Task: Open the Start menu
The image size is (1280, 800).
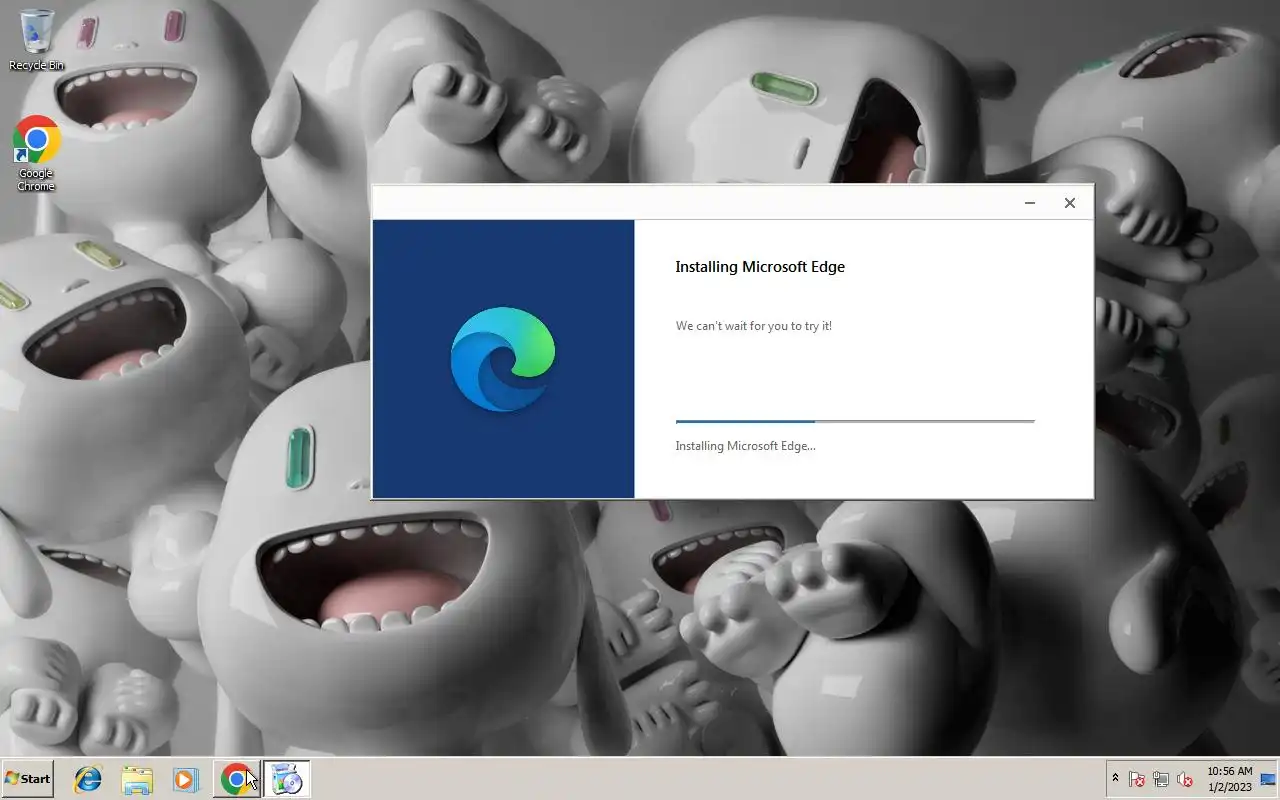Action: (x=28, y=779)
